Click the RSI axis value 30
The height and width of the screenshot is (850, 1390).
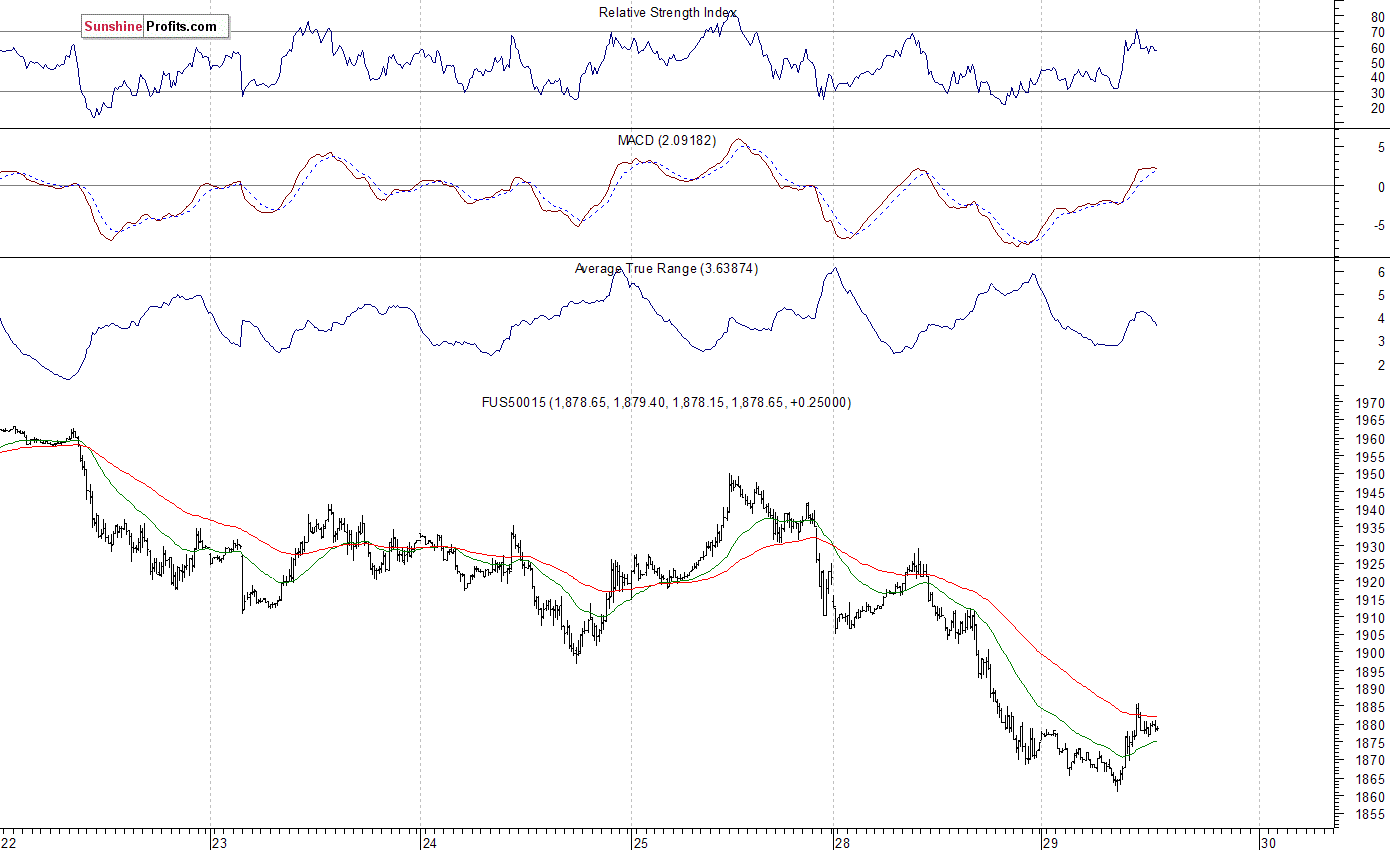(1377, 92)
